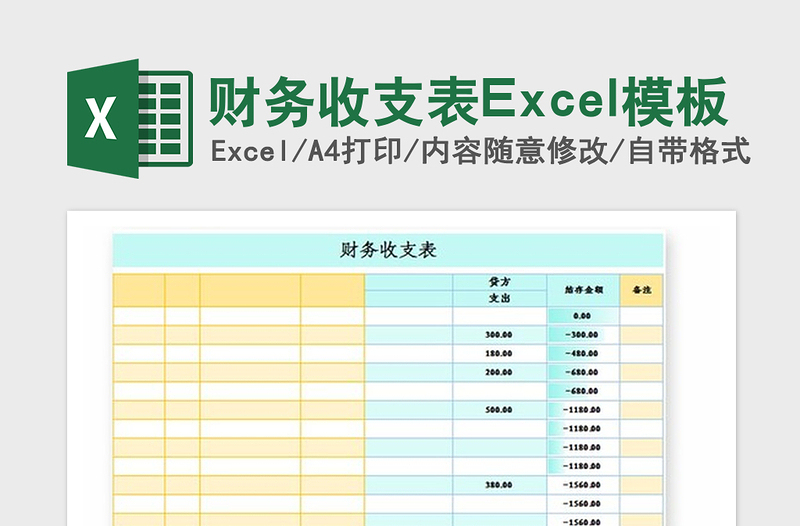The height and width of the screenshot is (526, 800).
Task: Select the sheet title 财务收支表
Action: coord(388,250)
